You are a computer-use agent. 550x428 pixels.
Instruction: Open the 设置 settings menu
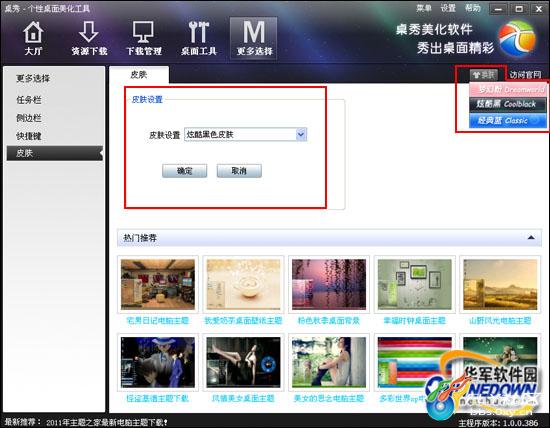coord(448,8)
